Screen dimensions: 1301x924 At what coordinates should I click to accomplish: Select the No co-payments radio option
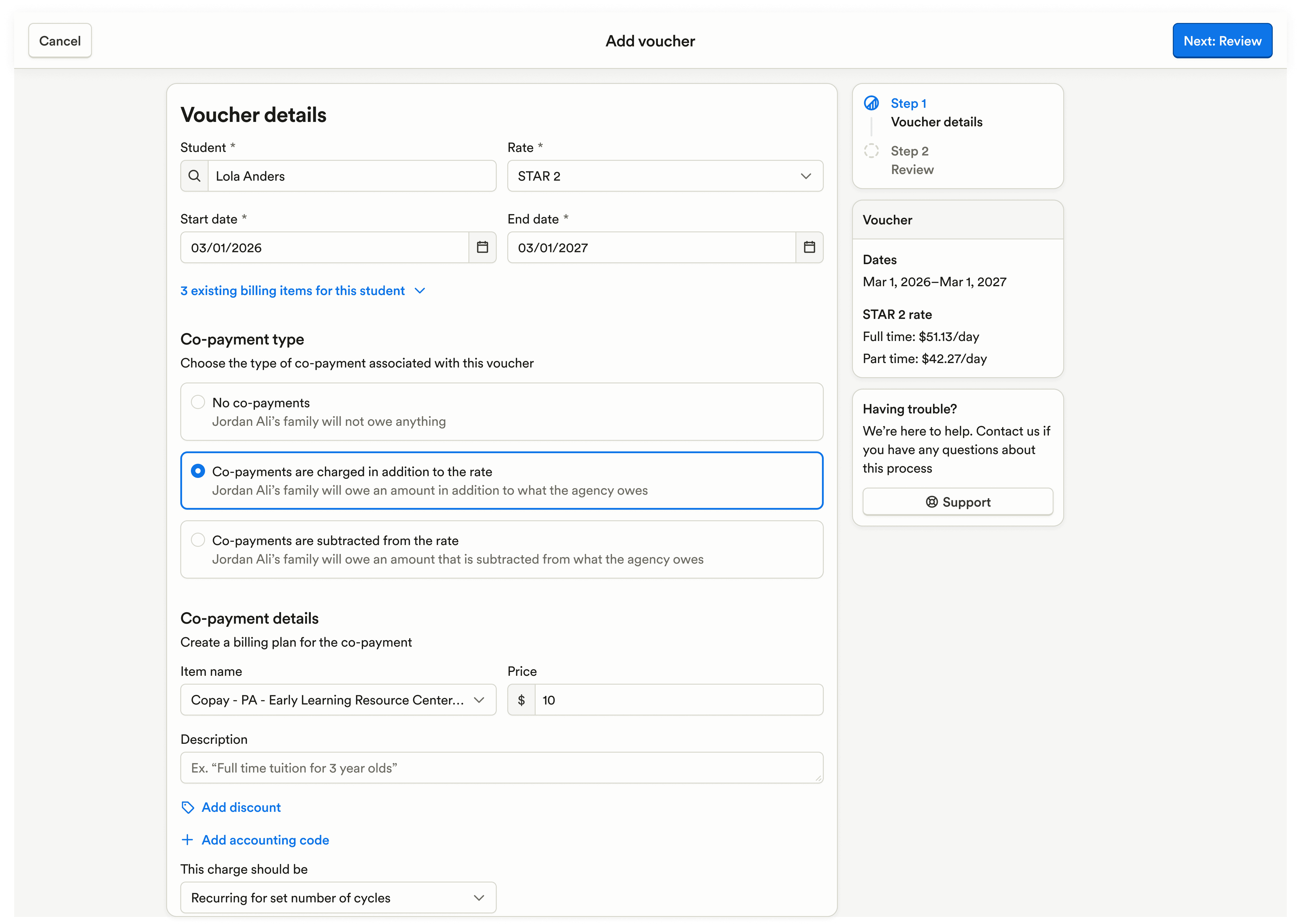click(198, 402)
